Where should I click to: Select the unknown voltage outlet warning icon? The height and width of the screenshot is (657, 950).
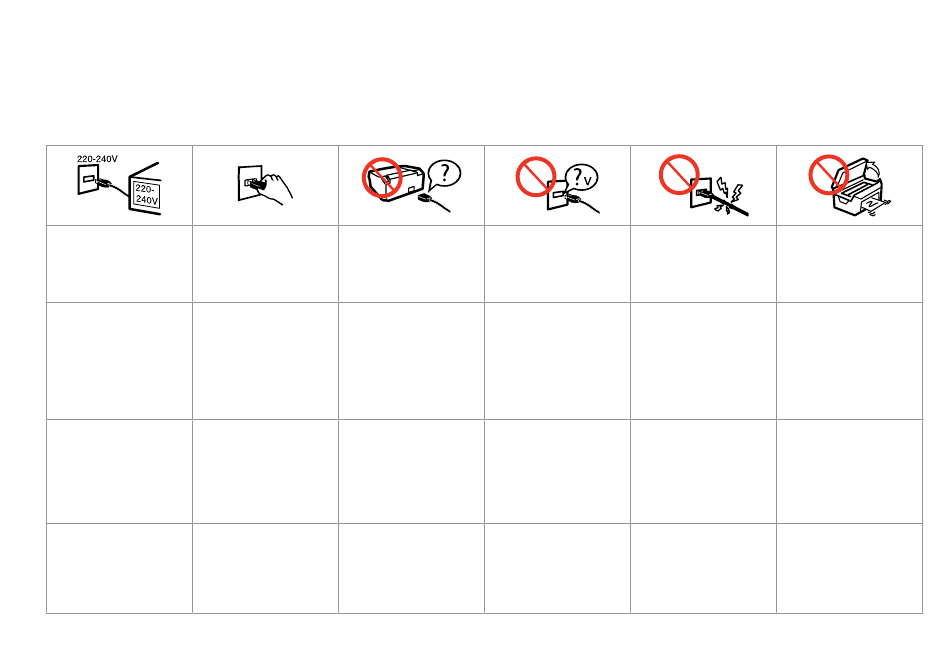coord(557,185)
